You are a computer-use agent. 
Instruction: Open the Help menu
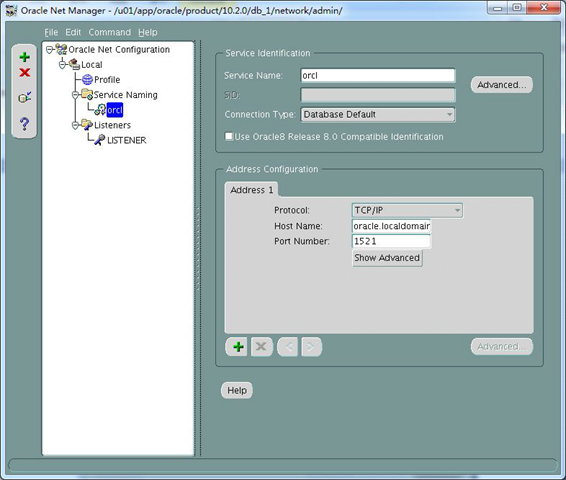(x=148, y=32)
